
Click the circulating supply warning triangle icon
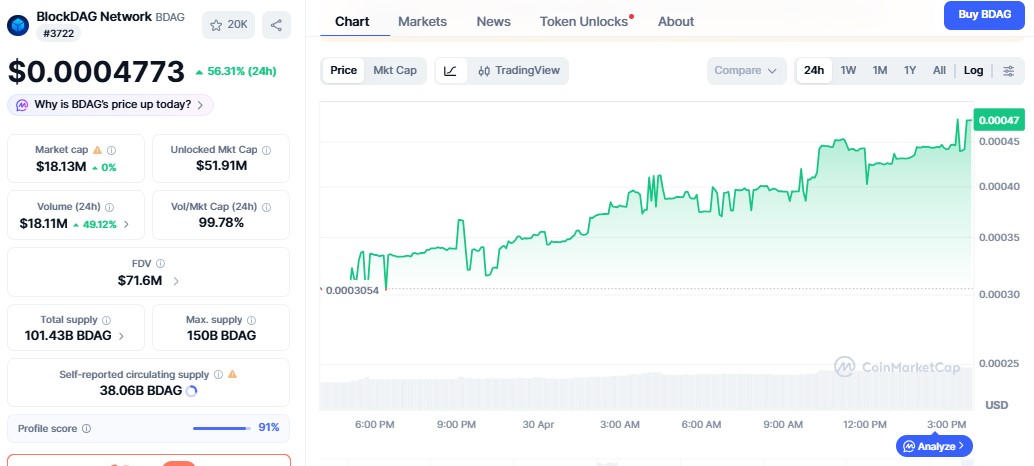[232, 374]
